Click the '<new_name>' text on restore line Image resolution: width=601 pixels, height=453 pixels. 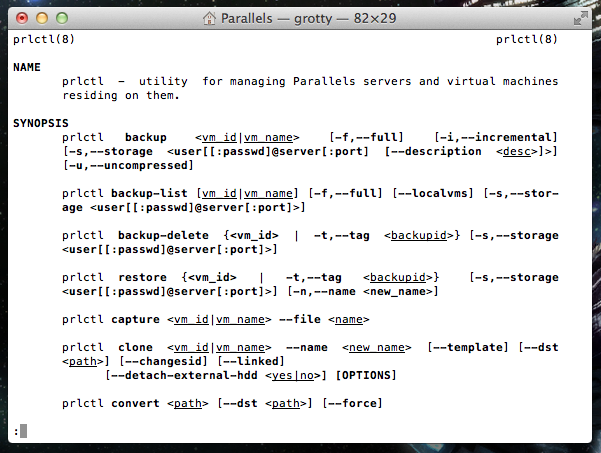tap(397, 292)
